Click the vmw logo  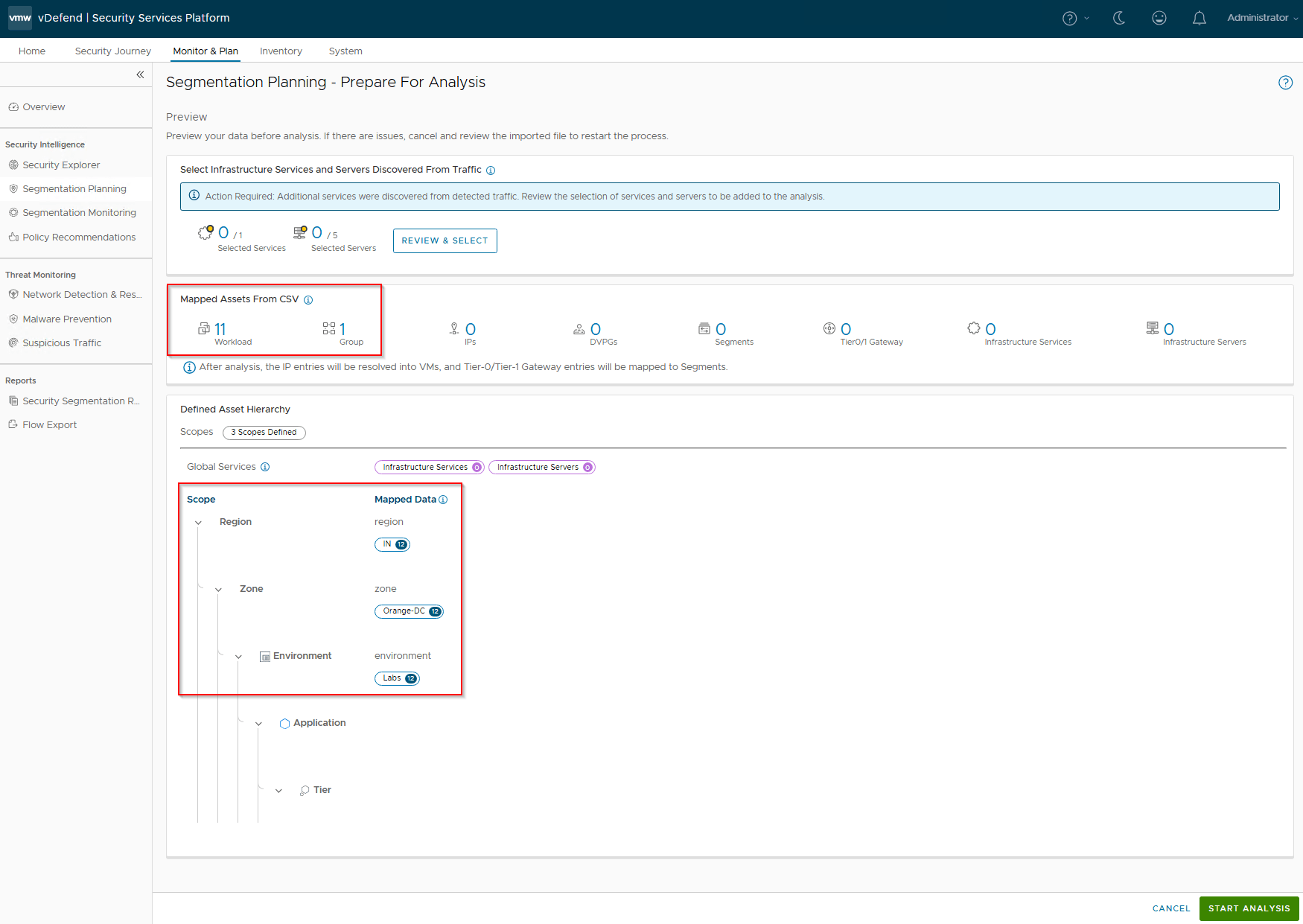(20, 18)
